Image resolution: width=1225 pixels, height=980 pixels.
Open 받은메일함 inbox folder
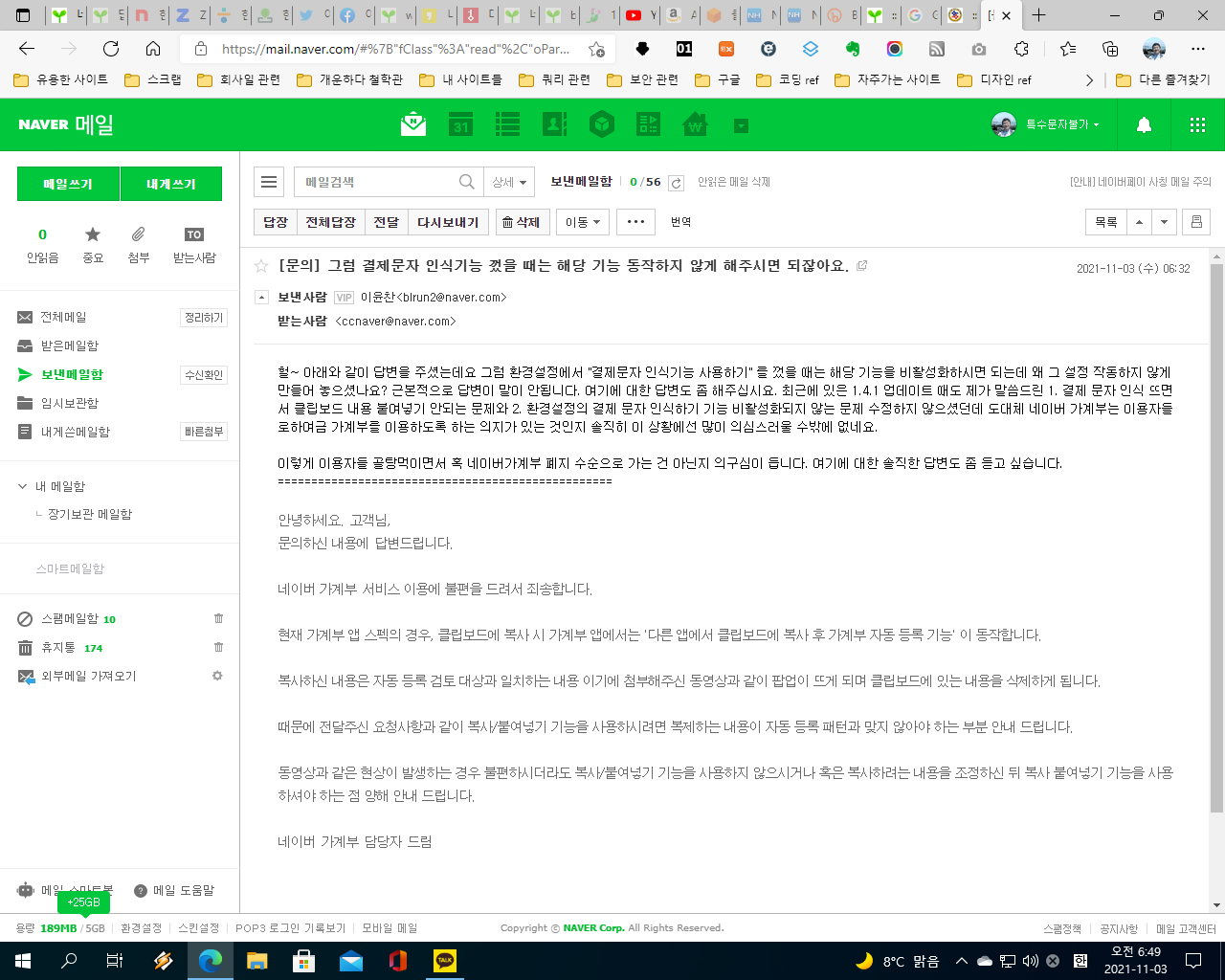coord(69,345)
